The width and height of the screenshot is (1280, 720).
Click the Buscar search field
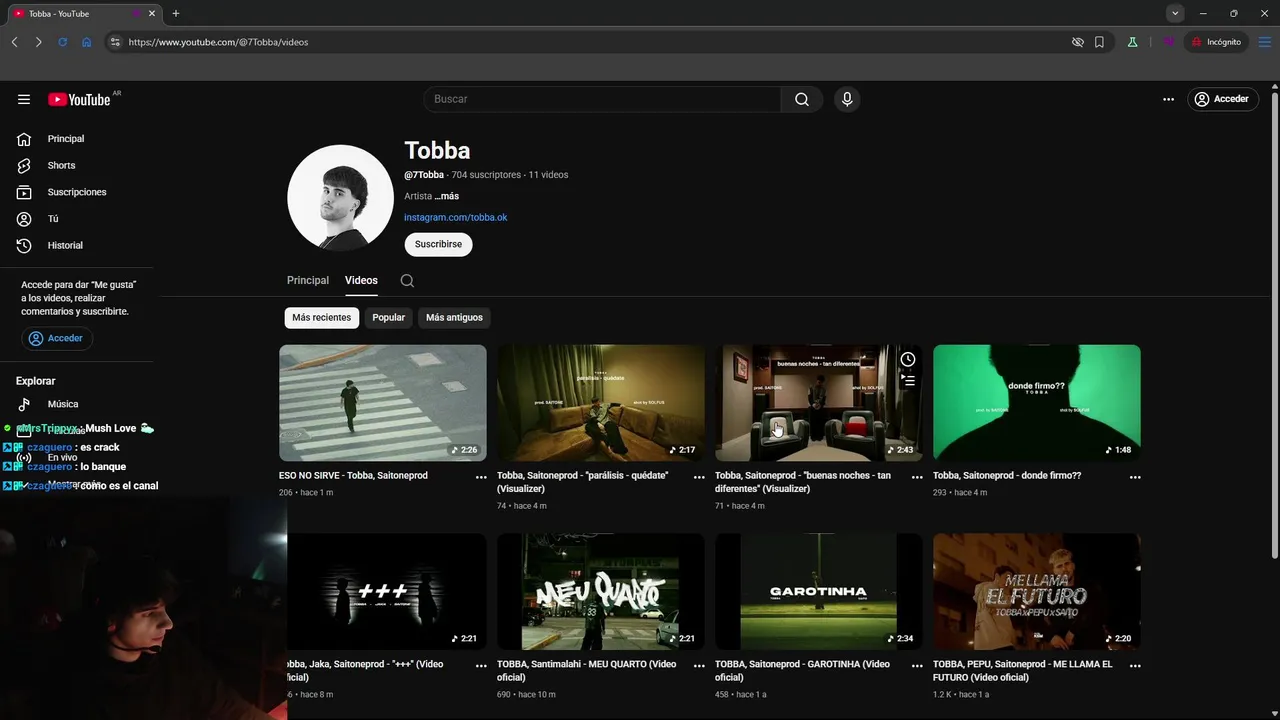click(602, 99)
